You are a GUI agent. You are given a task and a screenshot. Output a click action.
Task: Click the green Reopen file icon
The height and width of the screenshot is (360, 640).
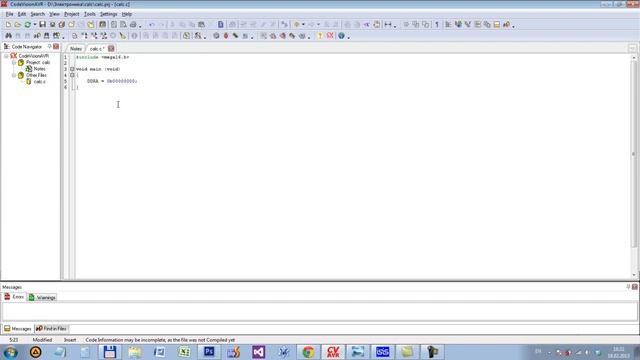click(28, 25)
